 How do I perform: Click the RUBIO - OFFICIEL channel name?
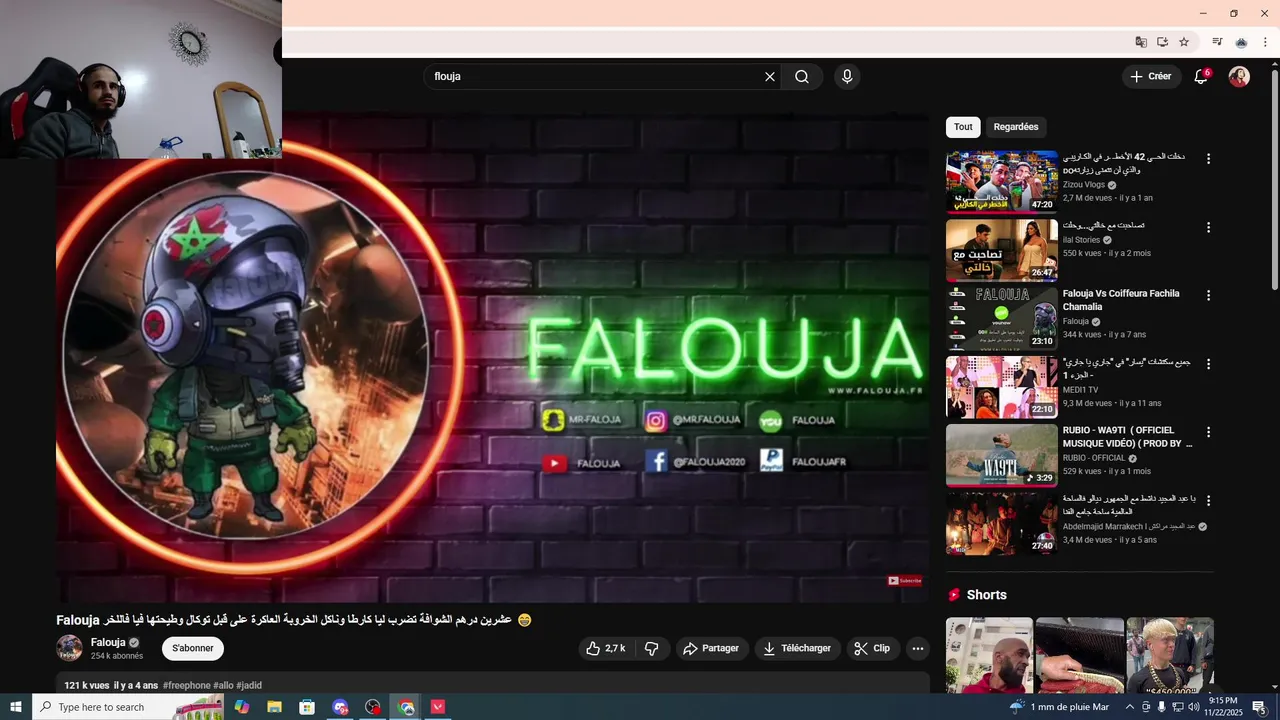coord(1094,458)
